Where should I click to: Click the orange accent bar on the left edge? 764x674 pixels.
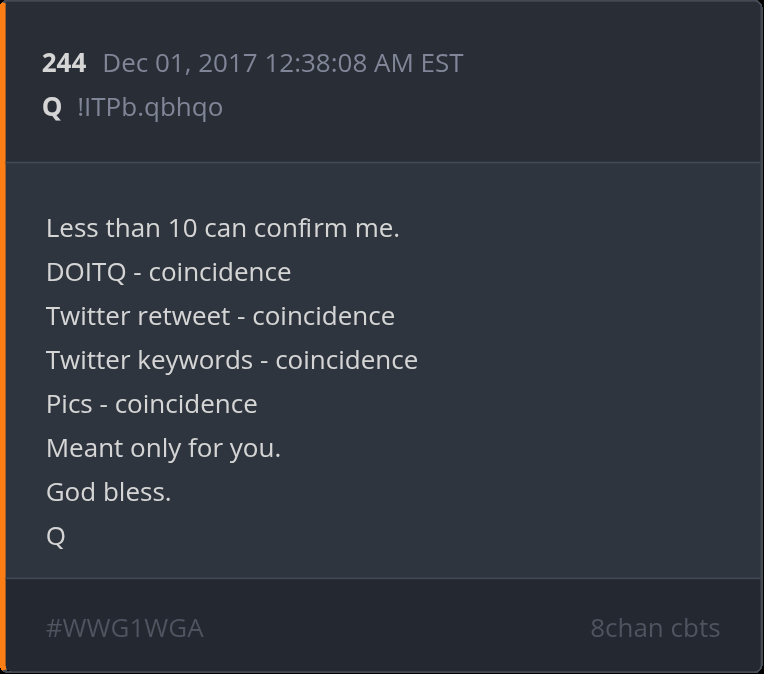pos(3,337)
